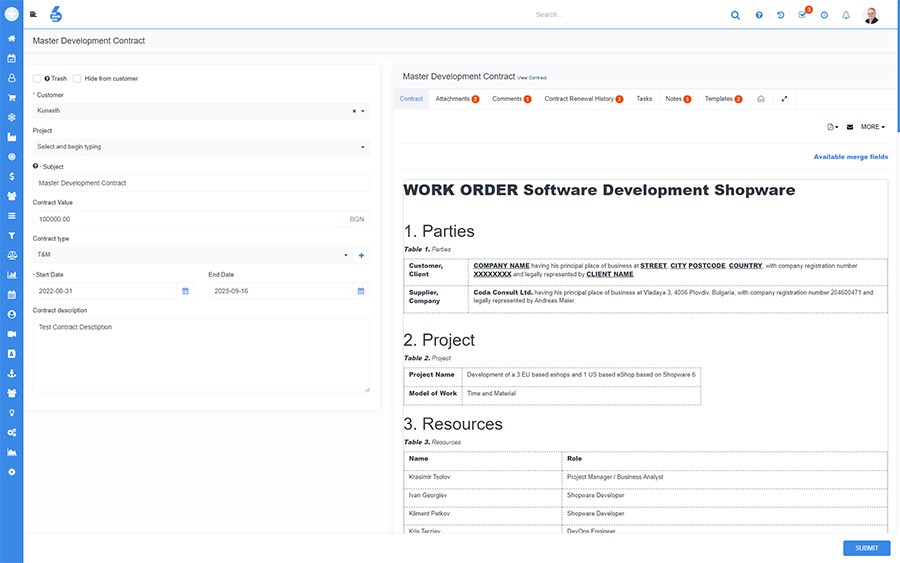Open the balance scale sidebar icon
This screenshot has width=900, height=563.
point(11,255)
